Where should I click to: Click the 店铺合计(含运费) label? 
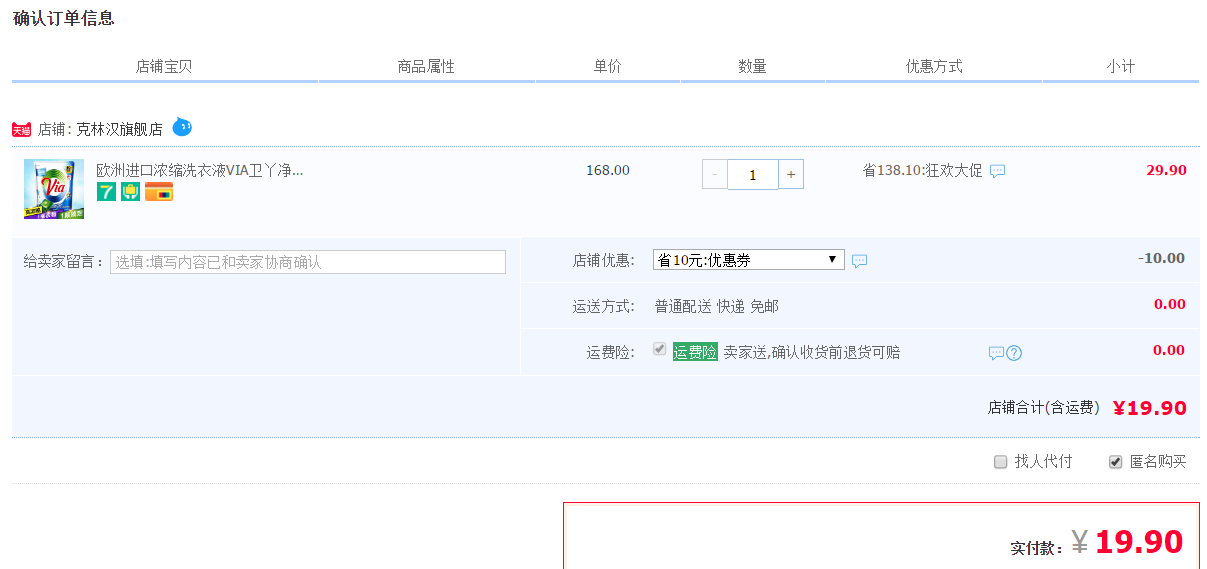click(x=1044, y=408)
